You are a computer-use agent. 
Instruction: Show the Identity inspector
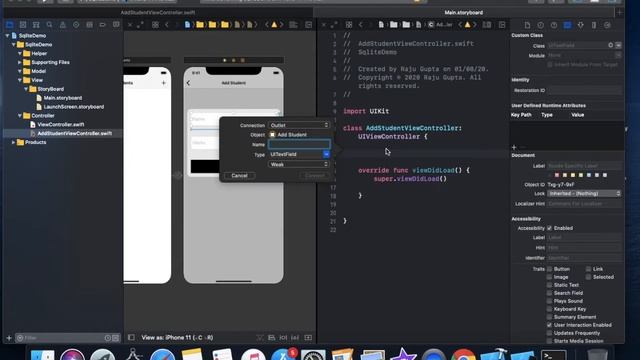[567, 25]
